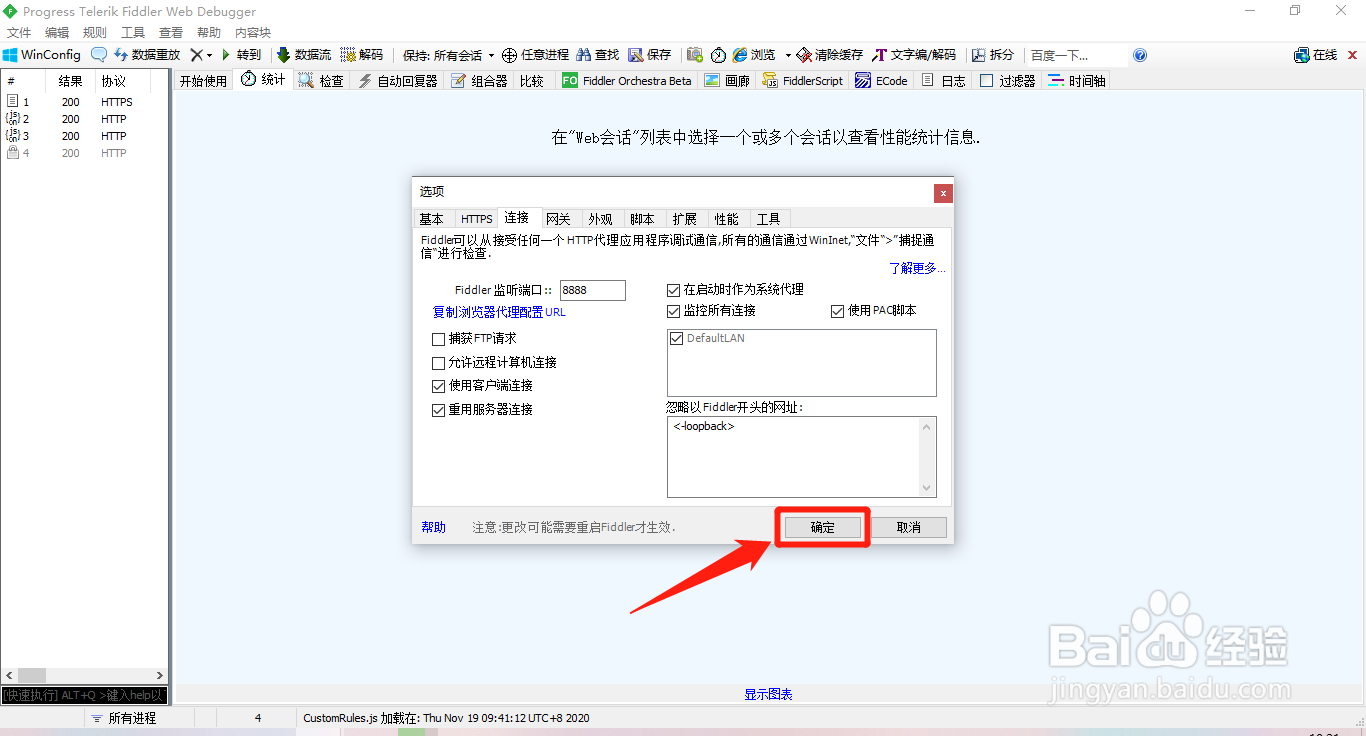Switch to 网关 tab in options
This screenshot has width=1366, height=736.
tap(559, 219)
